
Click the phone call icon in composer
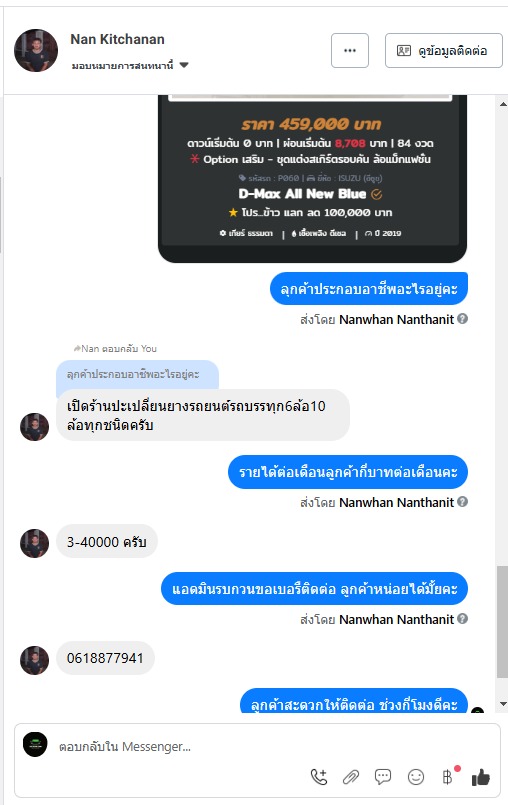[x=319, y=777]
